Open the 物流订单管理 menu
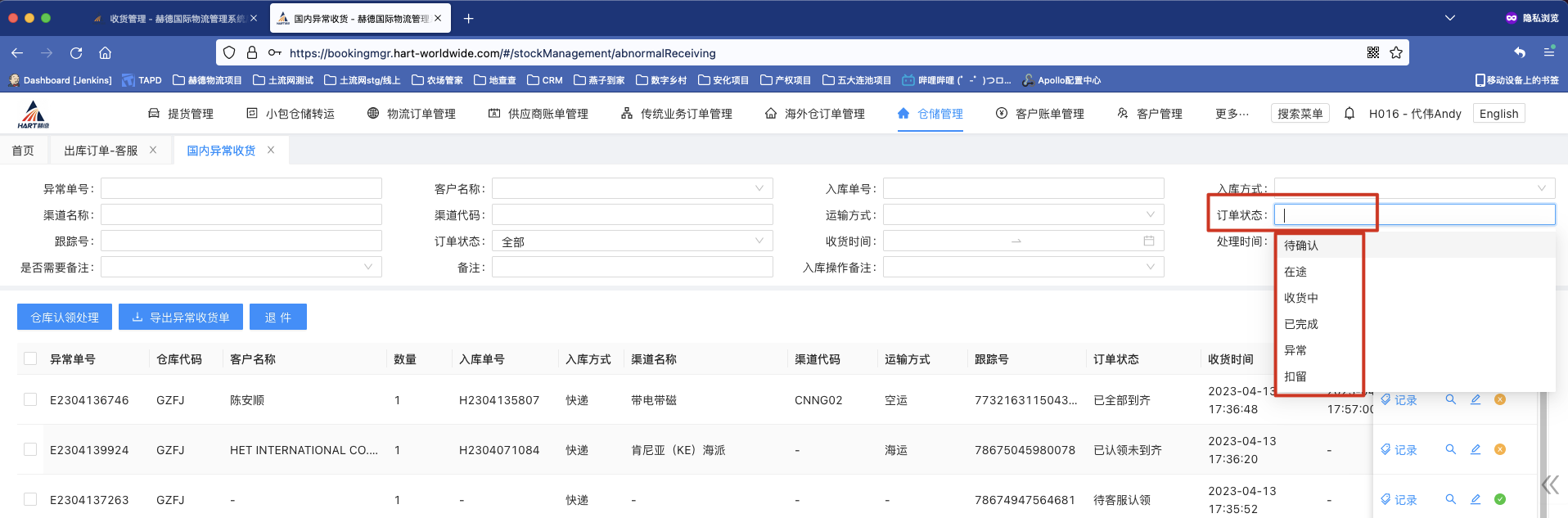The image size is (1568, 518). 411,114
